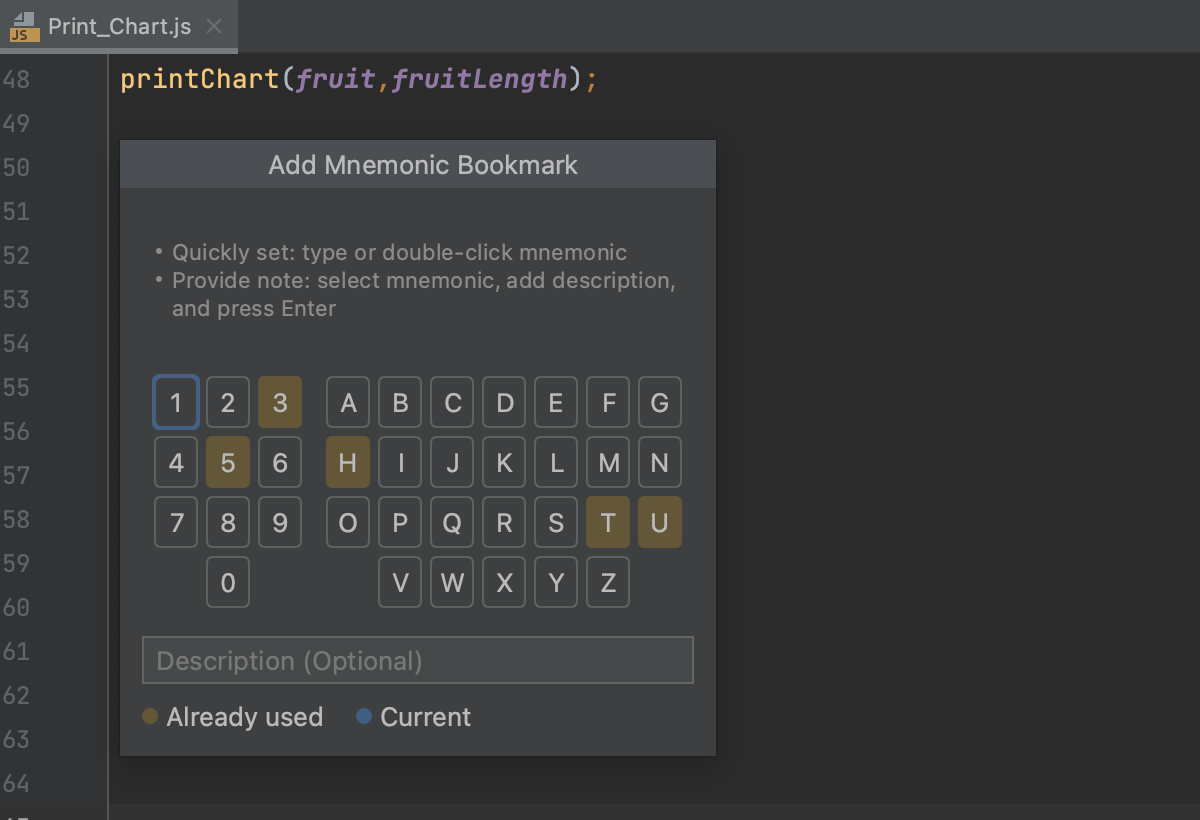Image resolution: width=1200 pixels, height=820 pixels.
Task: Select mnemonic key 1 currently highlighted
Action: click(x=176, y=402)
